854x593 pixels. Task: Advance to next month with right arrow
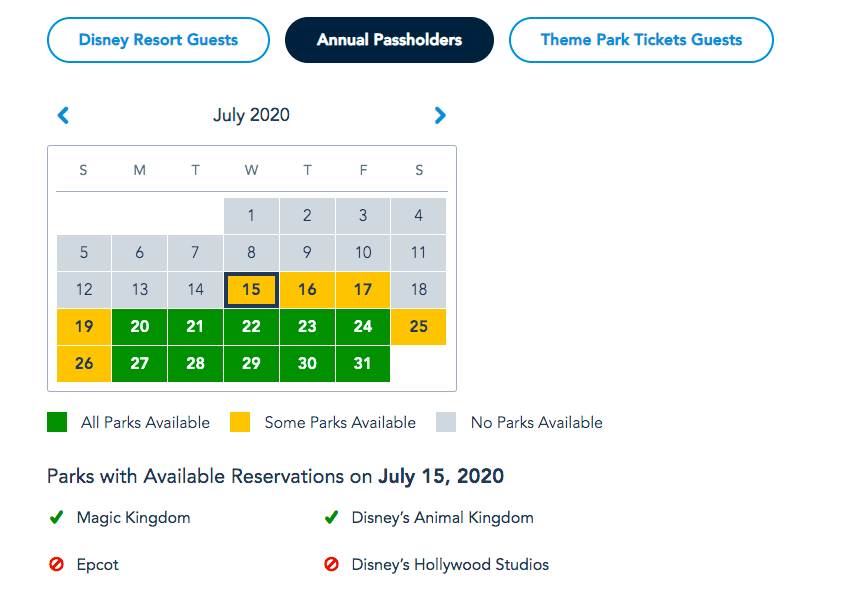pos(440,115)
